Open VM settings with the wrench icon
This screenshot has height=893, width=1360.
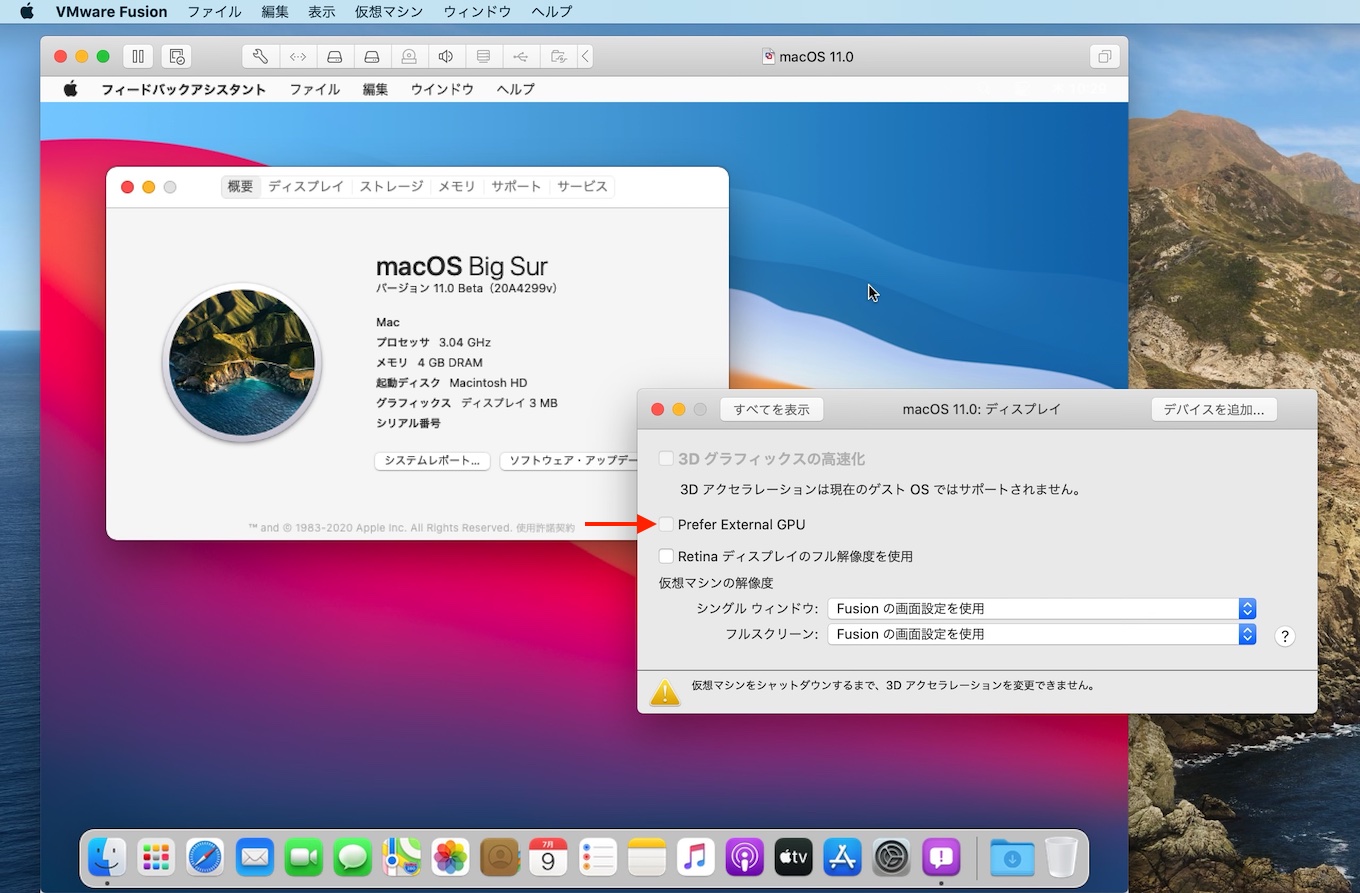click(260, 57)
